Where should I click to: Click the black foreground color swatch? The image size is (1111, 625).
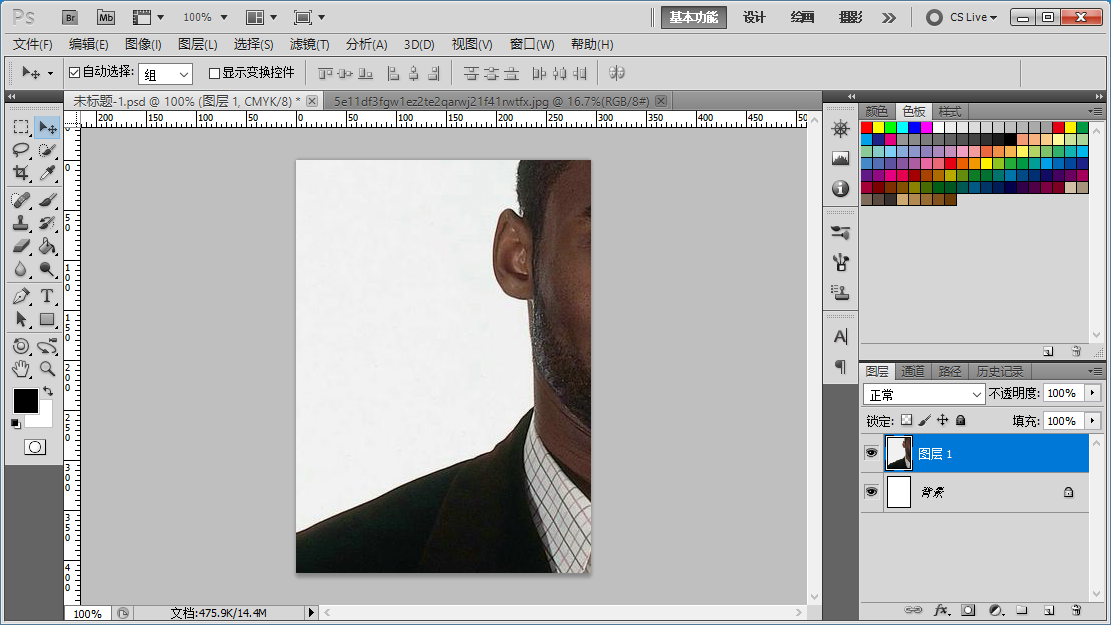pos(25,401)
